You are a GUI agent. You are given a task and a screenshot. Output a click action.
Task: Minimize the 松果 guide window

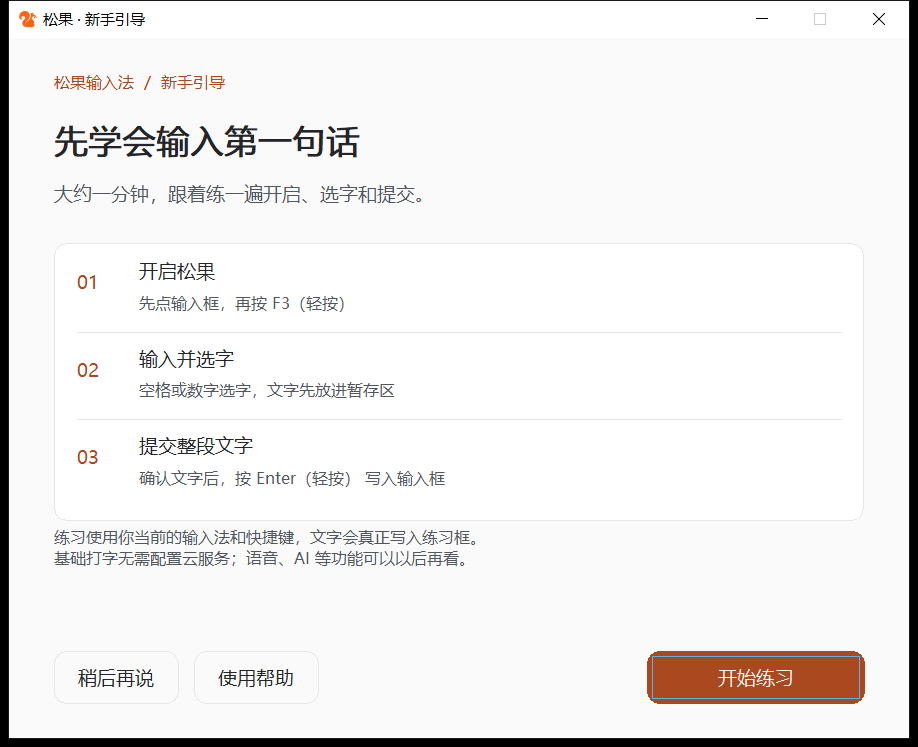[x=762, y=19]
